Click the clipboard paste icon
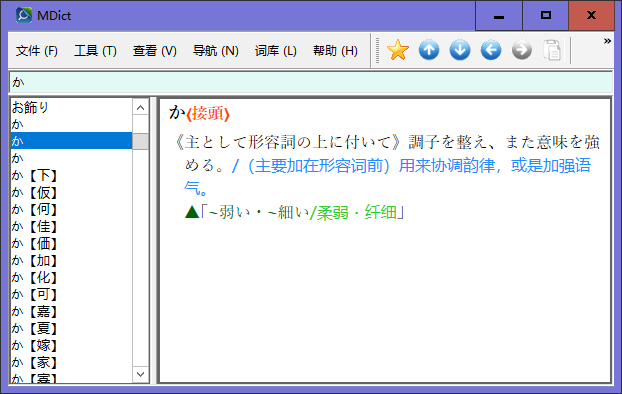Viewport: 622px width, 394px height. point(552,50)
